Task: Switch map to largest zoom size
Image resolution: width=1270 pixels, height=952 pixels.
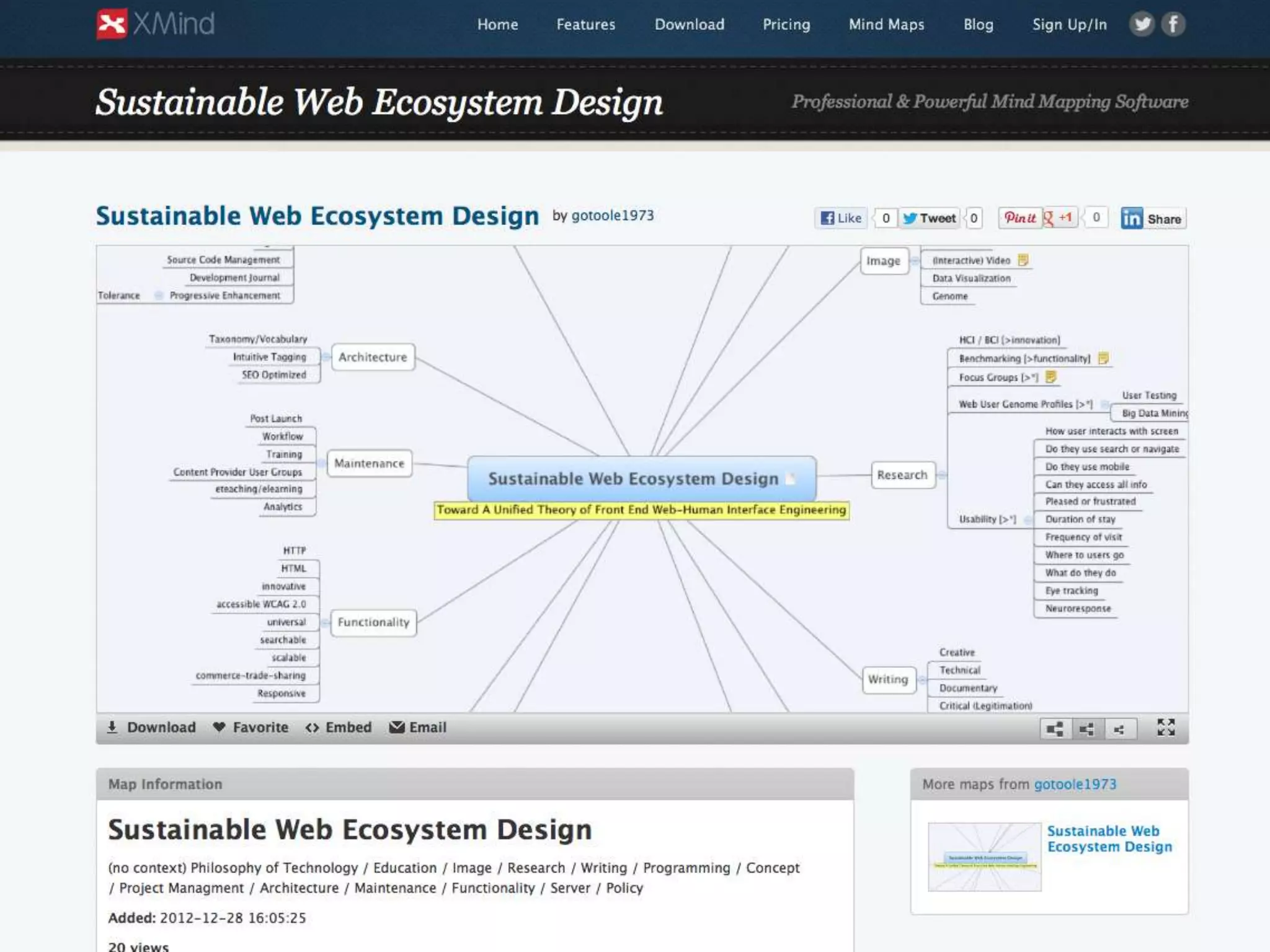Action: tap(1055, 729)
